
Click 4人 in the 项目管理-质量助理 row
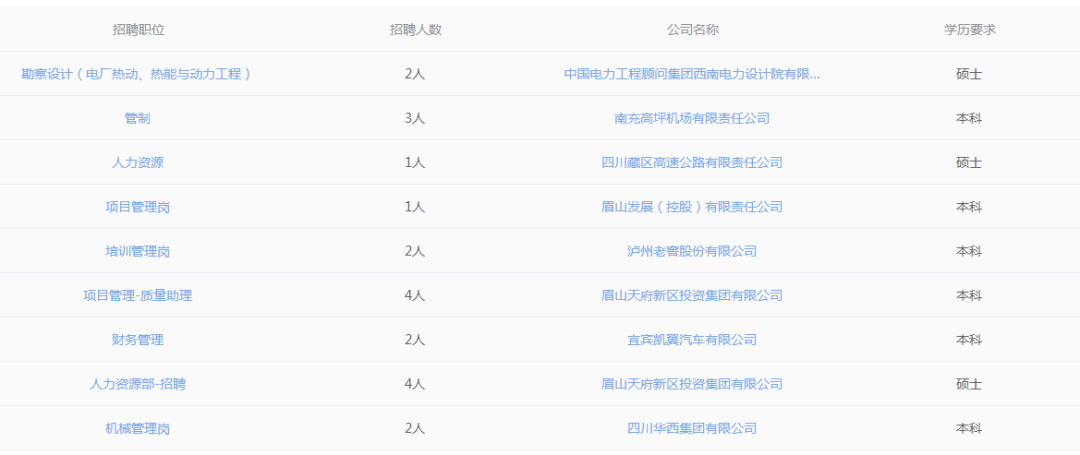pos(415,295)
